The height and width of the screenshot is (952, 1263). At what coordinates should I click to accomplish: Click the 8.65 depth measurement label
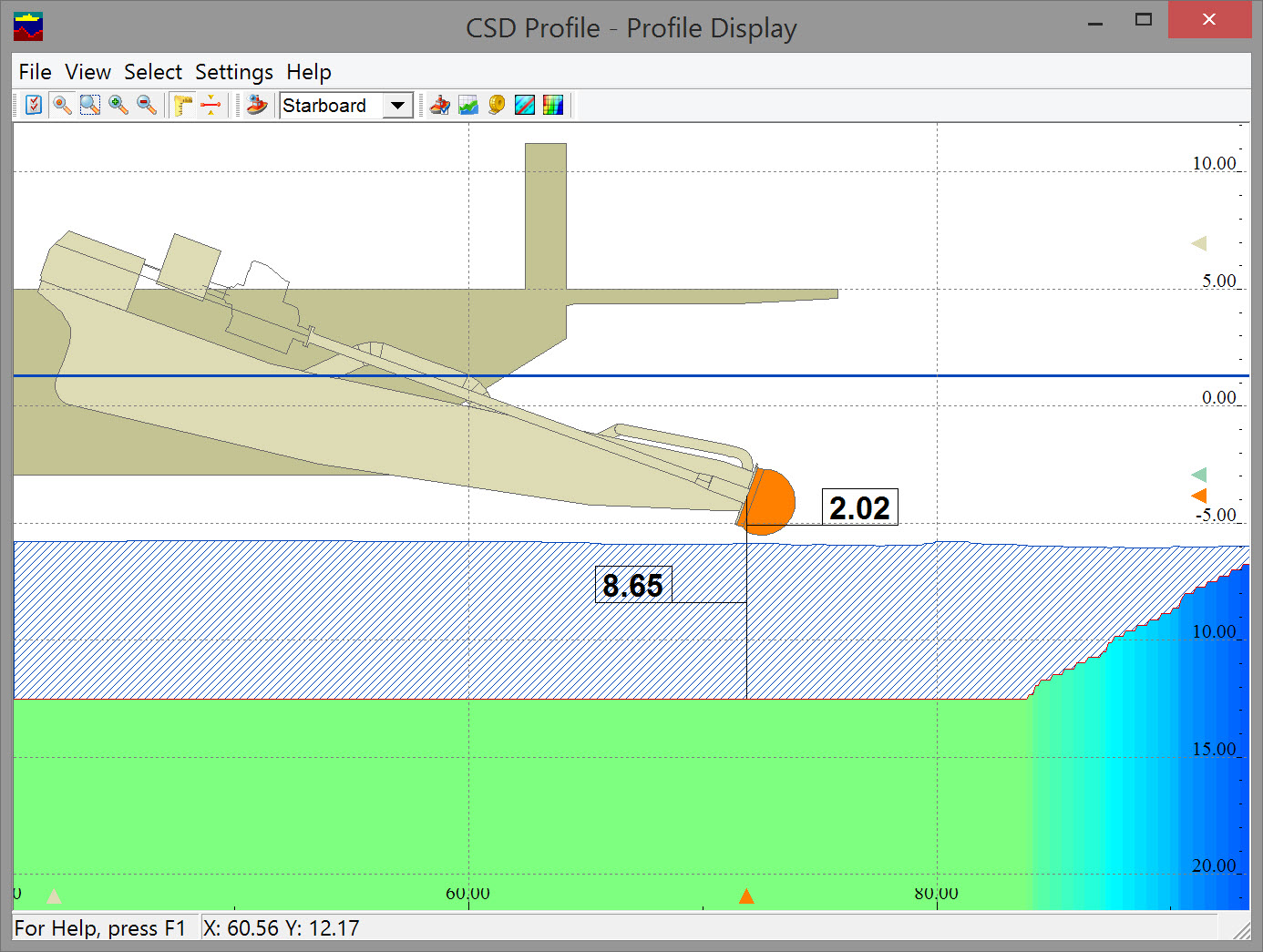click(633, 585)
